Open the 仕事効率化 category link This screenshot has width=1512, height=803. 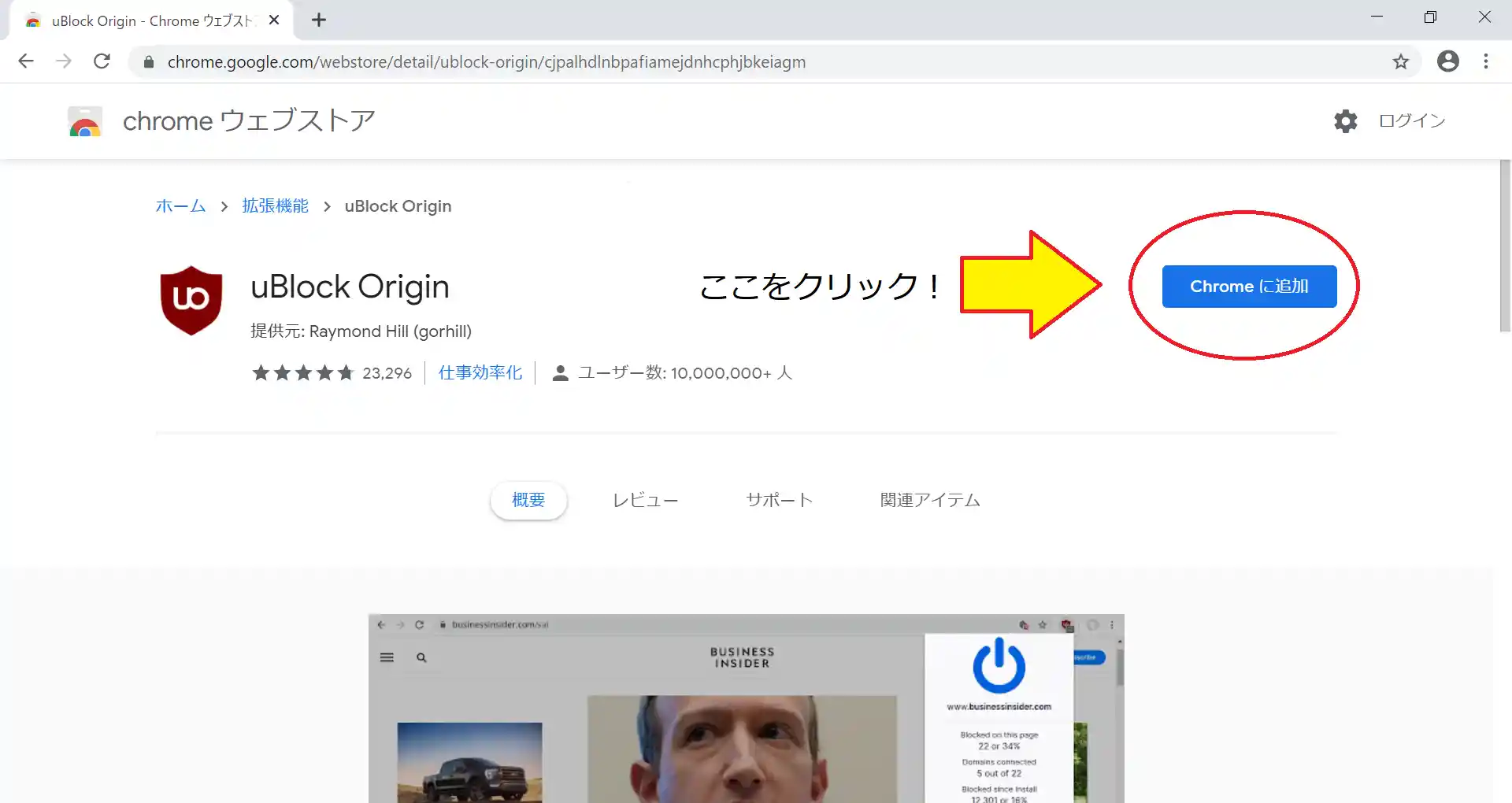coord(480,373)
